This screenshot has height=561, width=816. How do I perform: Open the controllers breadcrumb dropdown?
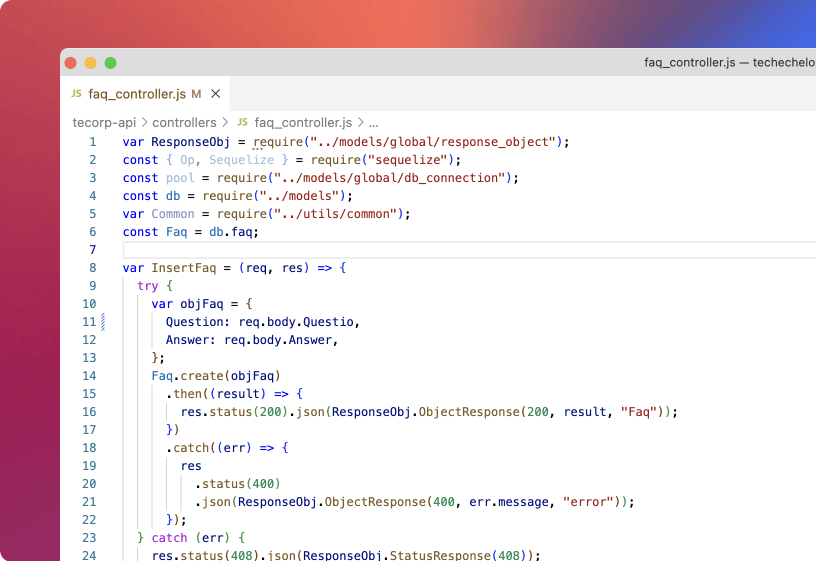click(184, 123)
